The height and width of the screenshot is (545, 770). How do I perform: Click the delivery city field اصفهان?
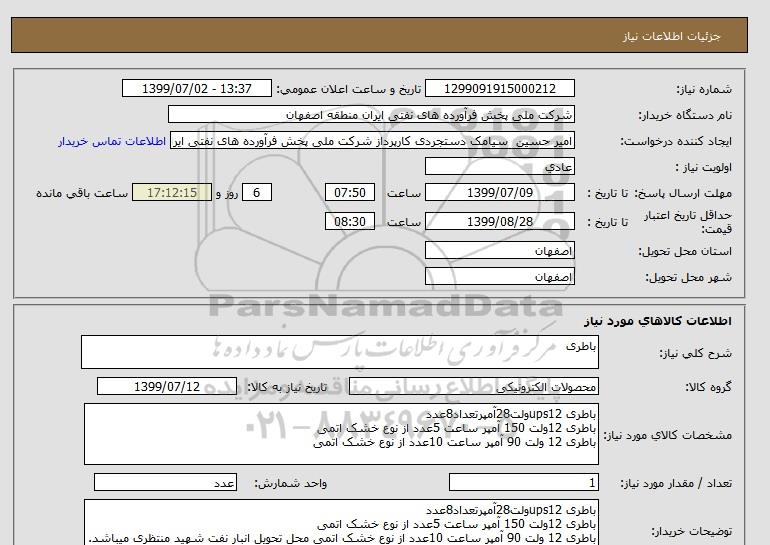click(499, 276)
